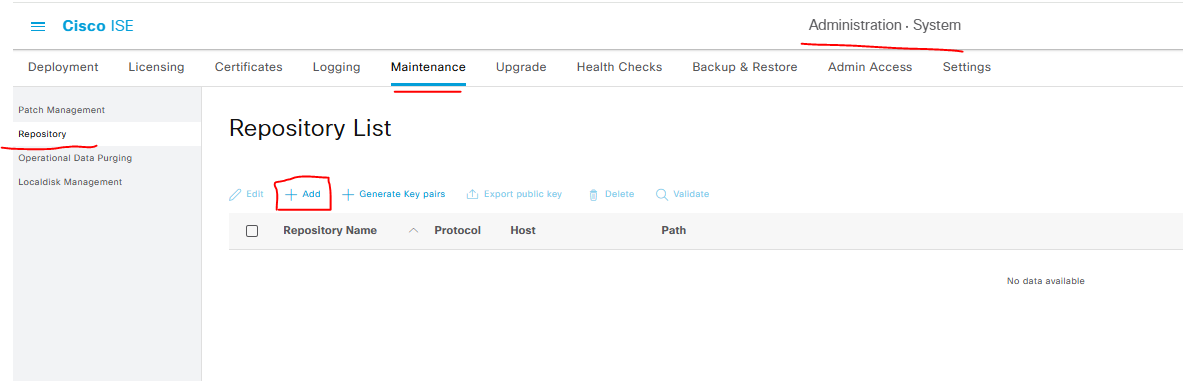The image size is (1183, 381).
Task: Open the Admin Access tab
Action: click(x=870, y=67)
